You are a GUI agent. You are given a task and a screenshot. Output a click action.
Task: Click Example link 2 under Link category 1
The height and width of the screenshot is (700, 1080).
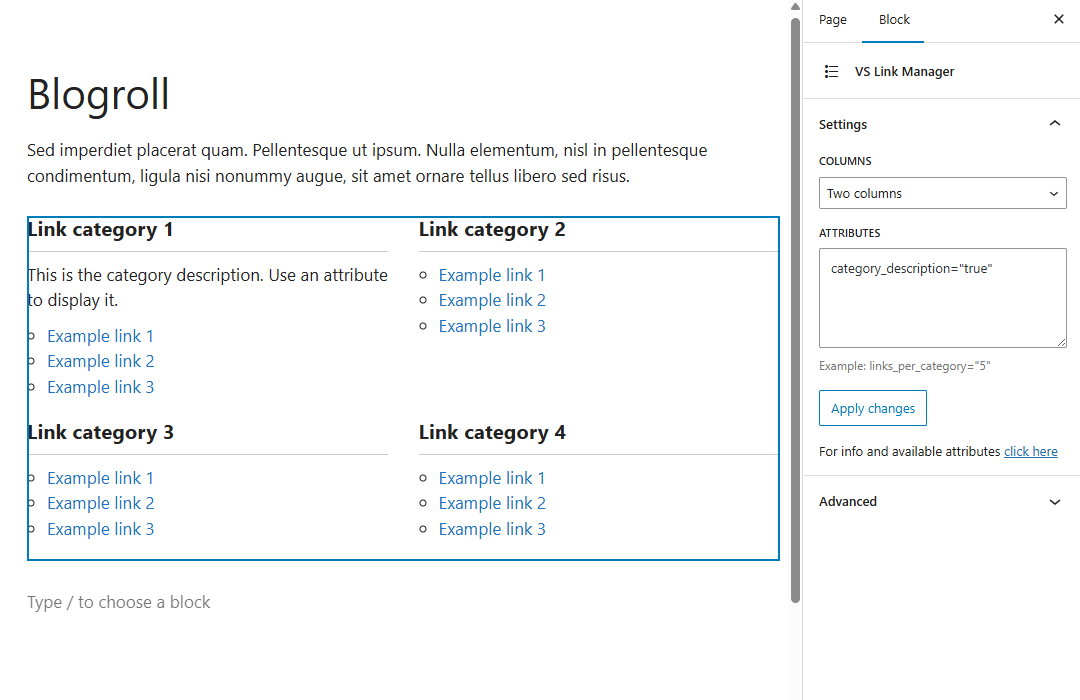coord(101,361)
